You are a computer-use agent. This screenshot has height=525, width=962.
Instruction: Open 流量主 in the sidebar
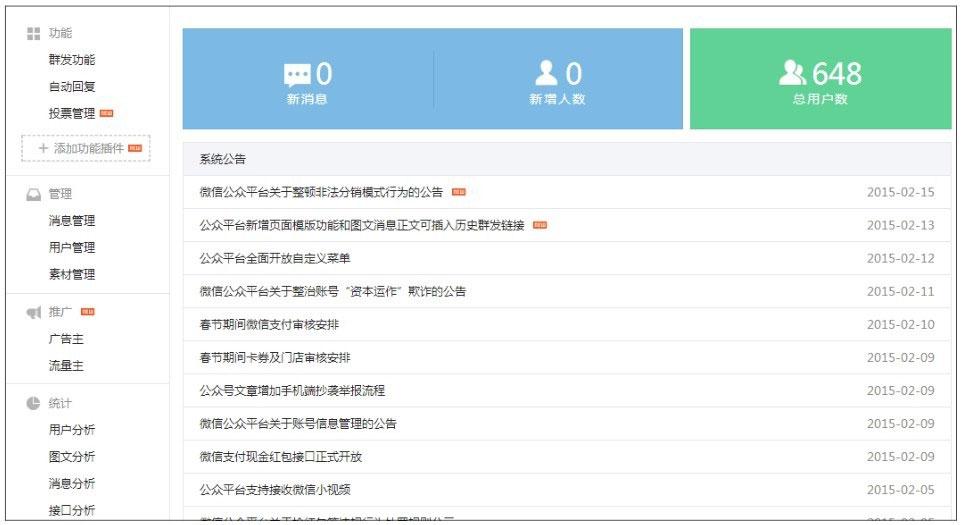point(66,366)
